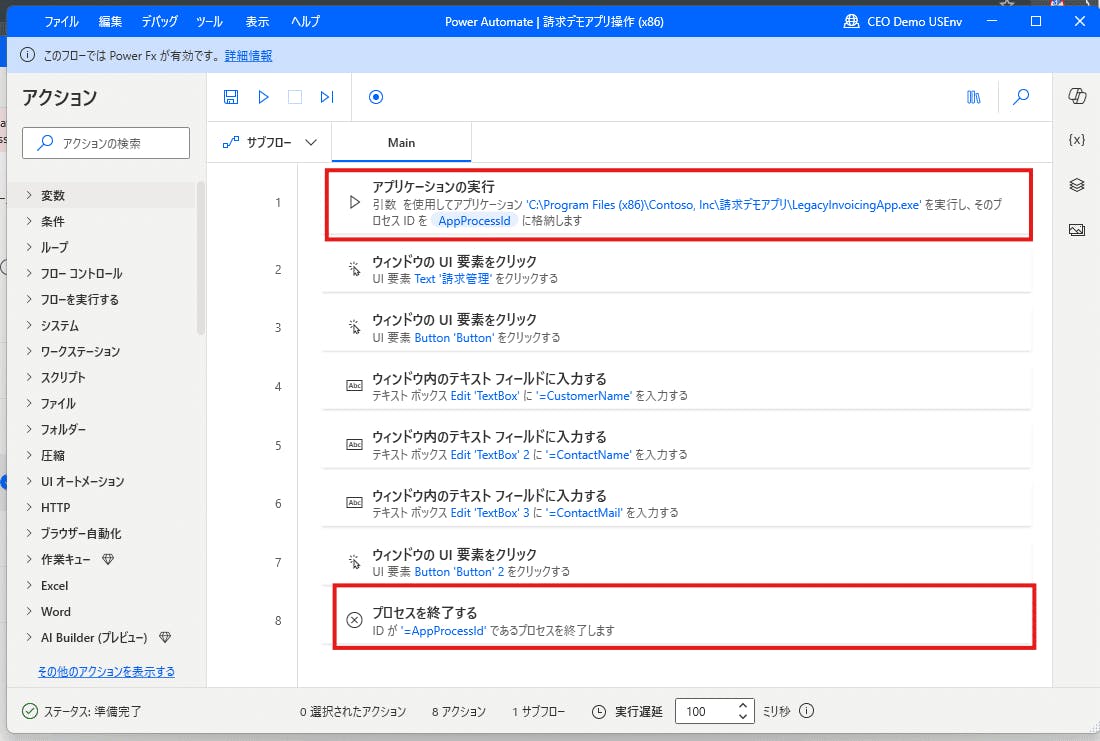Click the premium diamond icon next to 作業キュー
The width and height of the screenshot is (1100, 741).
(108, 559)
